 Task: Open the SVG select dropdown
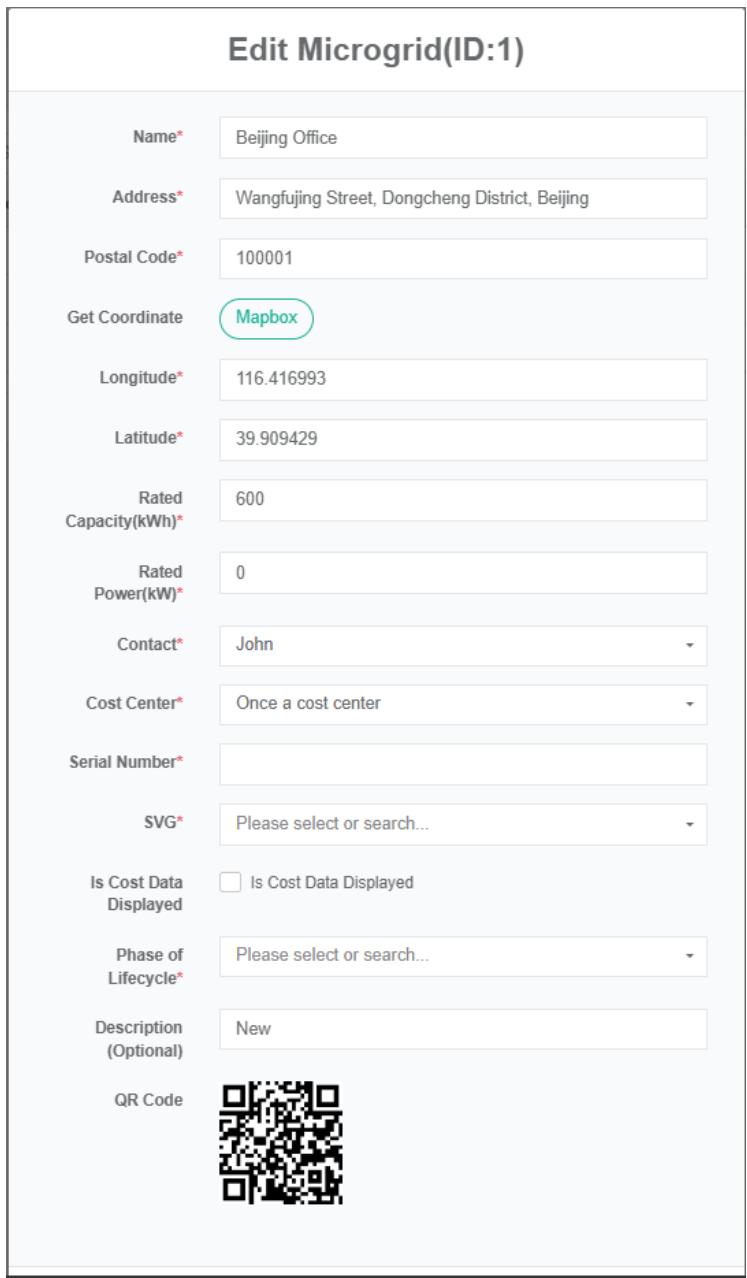coord(450,825)
